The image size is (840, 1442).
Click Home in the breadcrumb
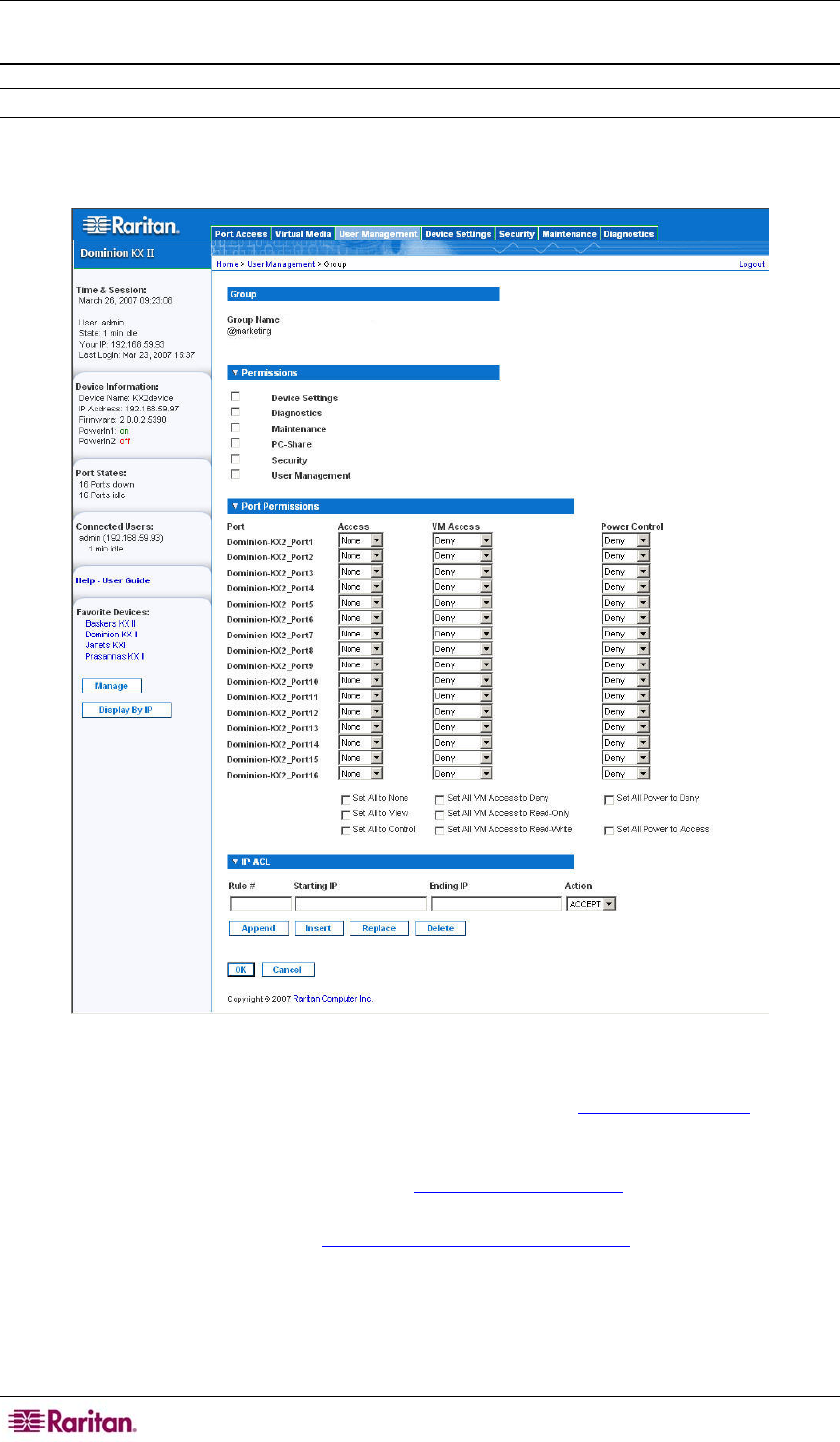pyautogui.click(x=227, y=264)
